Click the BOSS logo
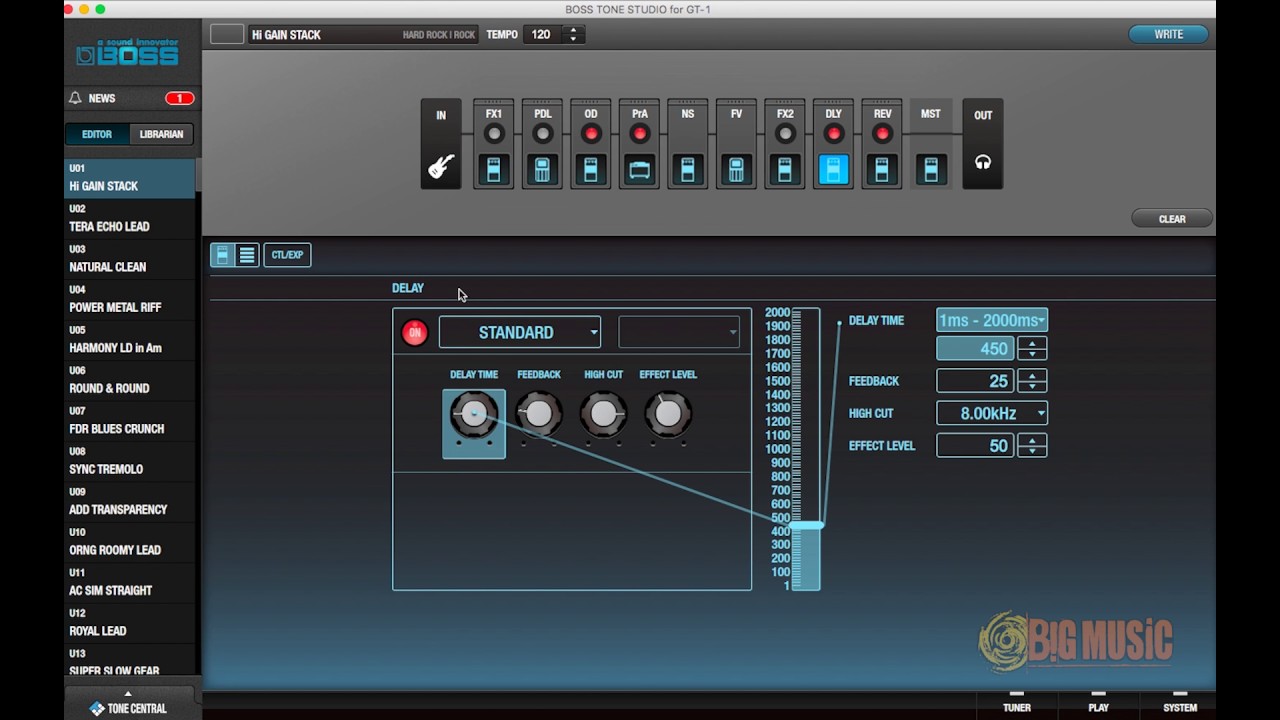Screen dimensions: 1280x720 pos(128,52)
